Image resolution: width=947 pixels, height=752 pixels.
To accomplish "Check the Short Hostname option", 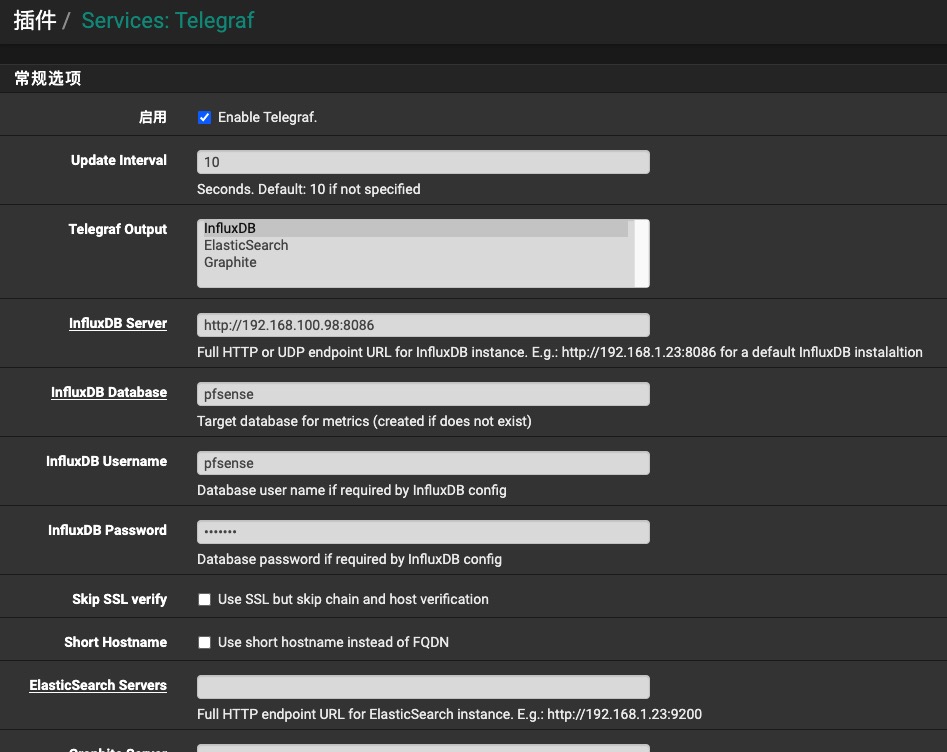I will [x=204, y=643].
